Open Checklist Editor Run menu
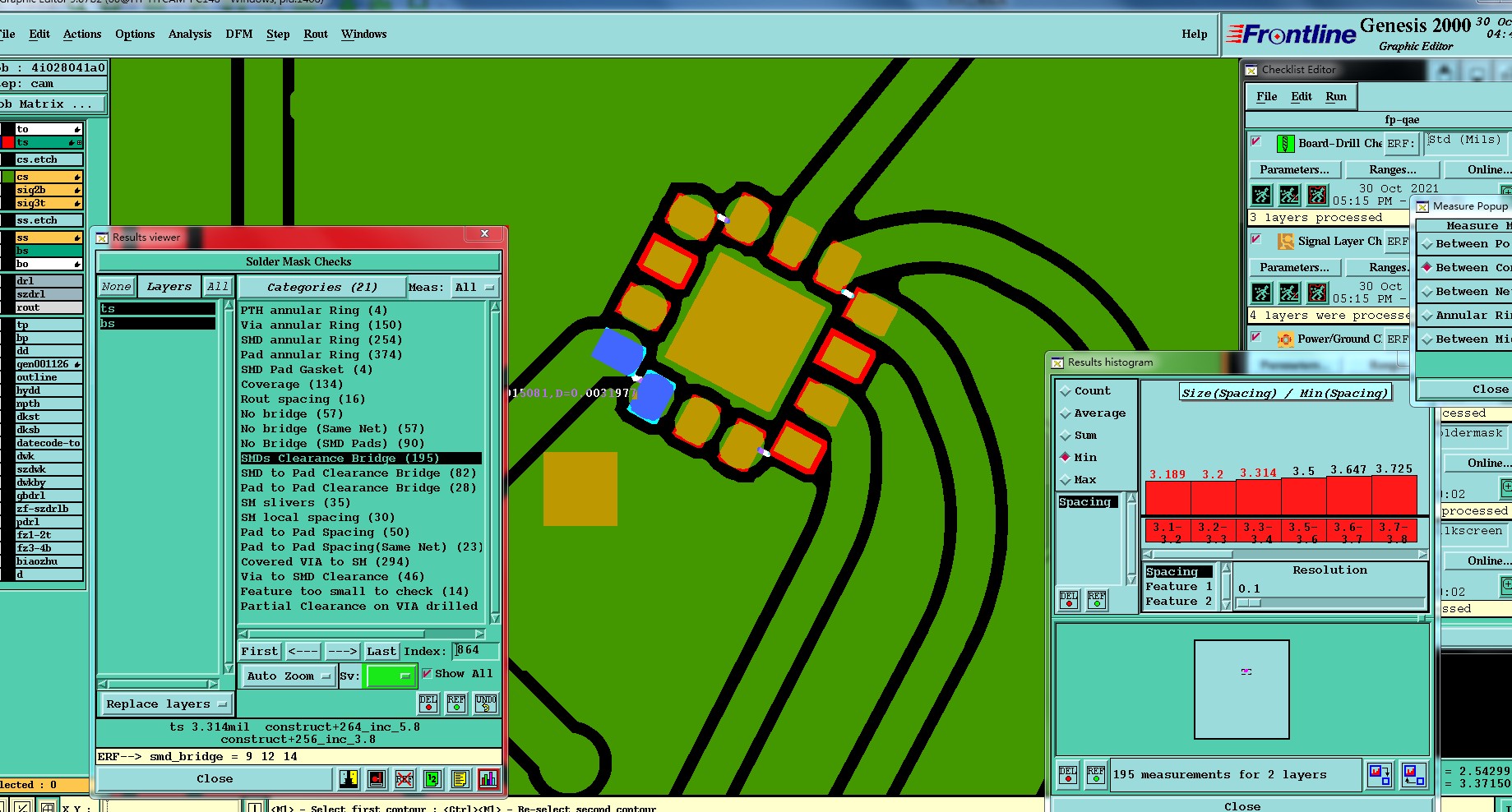The height and width of the screenshot is (812, 1512). [1336, 96]
